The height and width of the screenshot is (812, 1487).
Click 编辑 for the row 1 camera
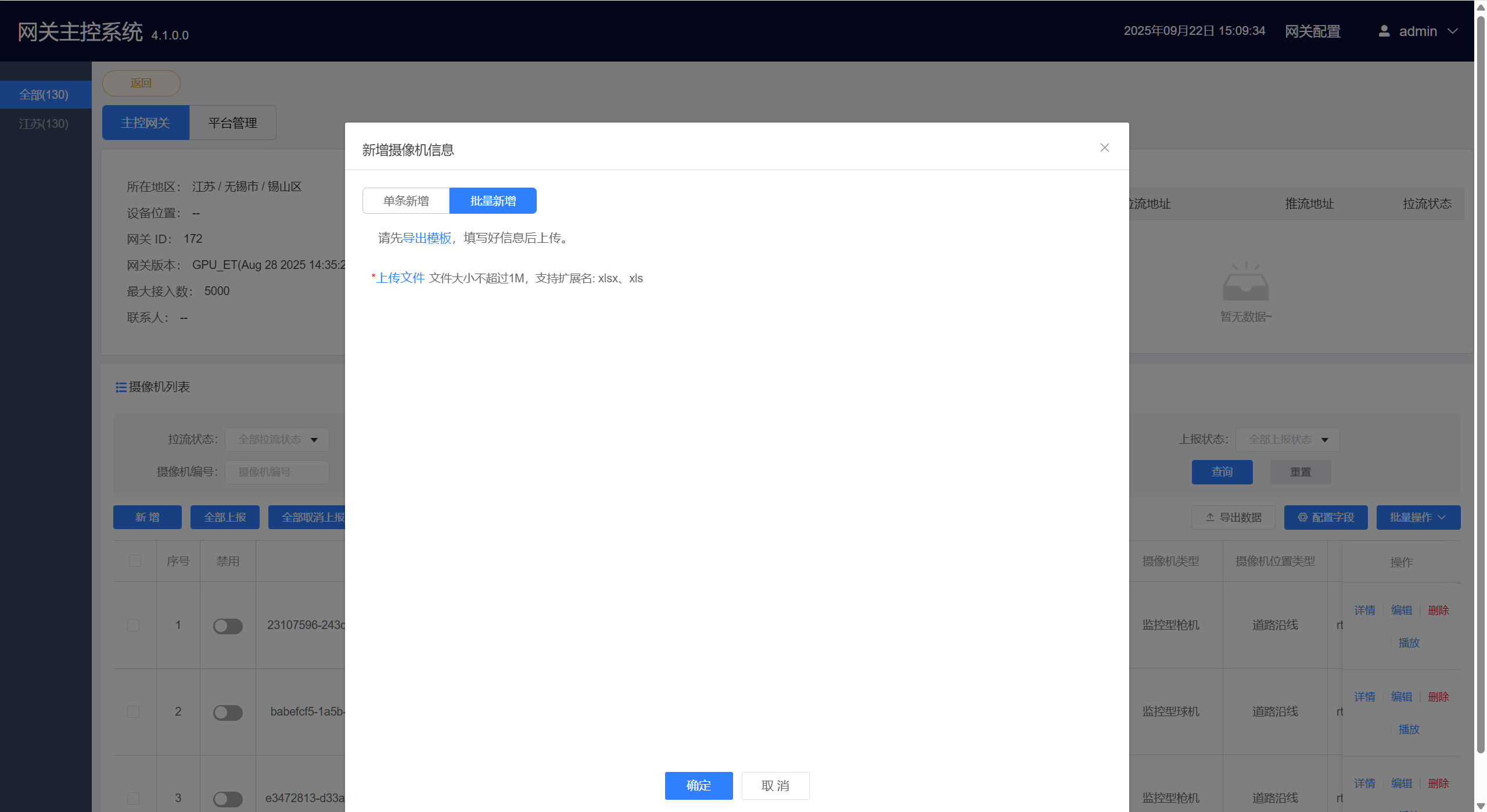[1402, 610]
